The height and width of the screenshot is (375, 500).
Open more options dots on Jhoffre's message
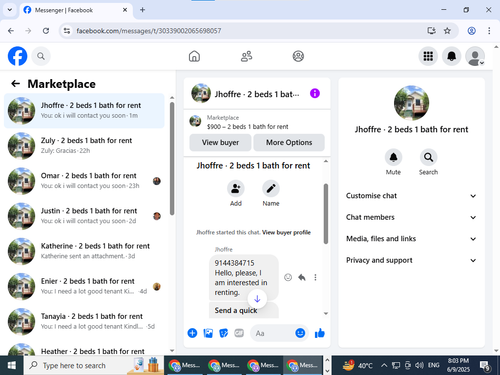point(315,277)
